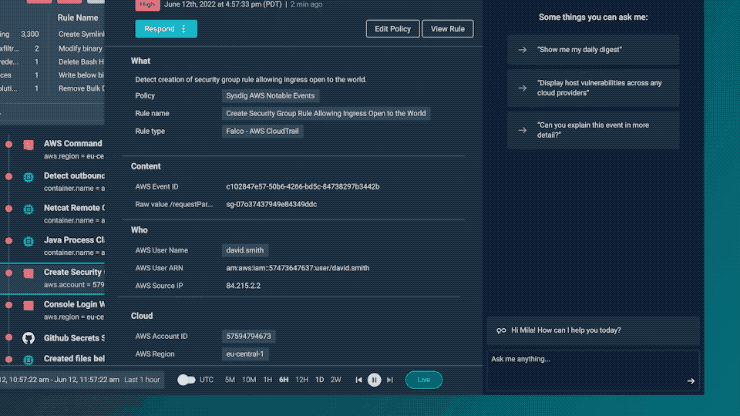Select the 10M time range
Viewport: 740px width, 416px height.
pos(249,380)
